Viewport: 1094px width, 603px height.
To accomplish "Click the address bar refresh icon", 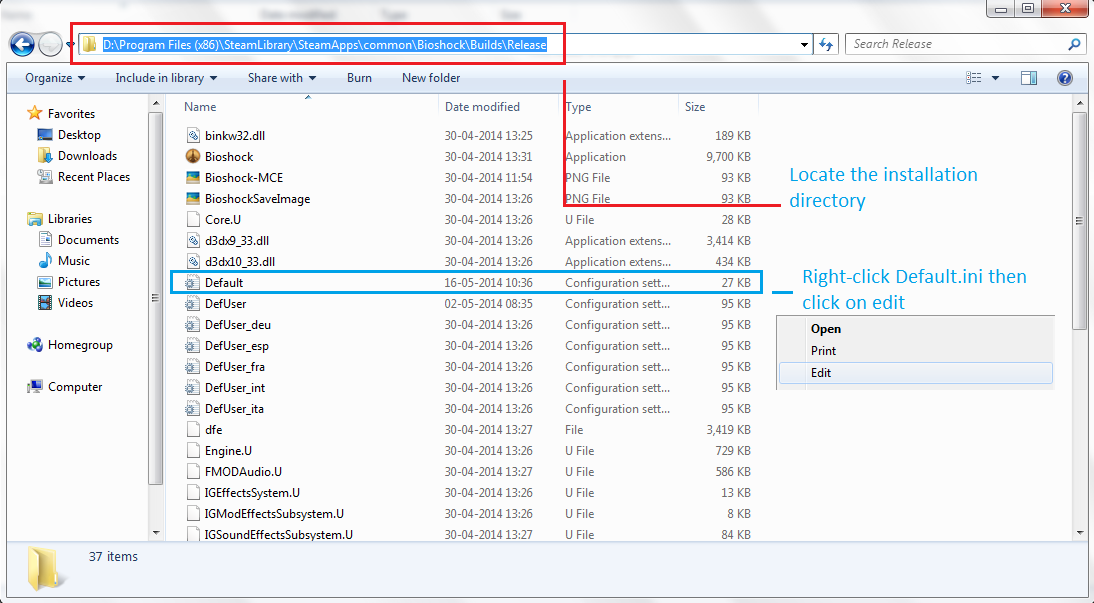I will (827, 44).
